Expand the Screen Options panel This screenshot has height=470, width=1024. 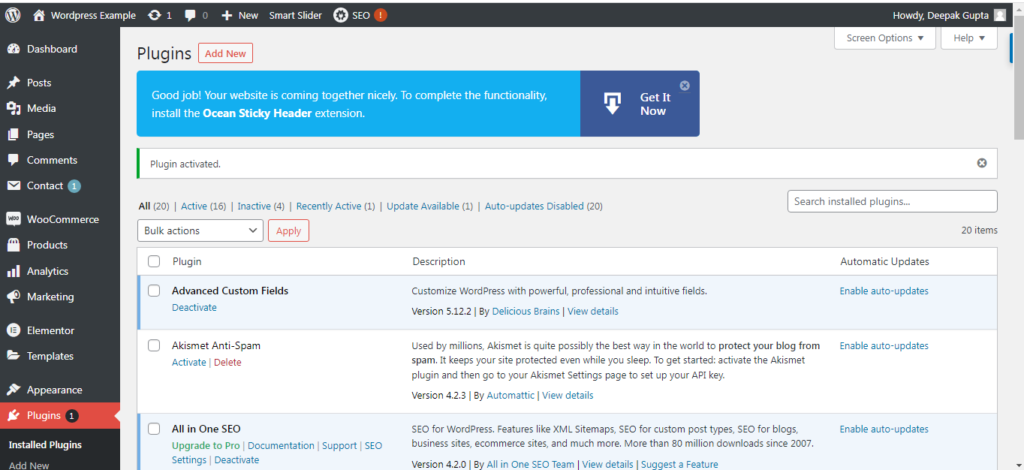(885, 38)
